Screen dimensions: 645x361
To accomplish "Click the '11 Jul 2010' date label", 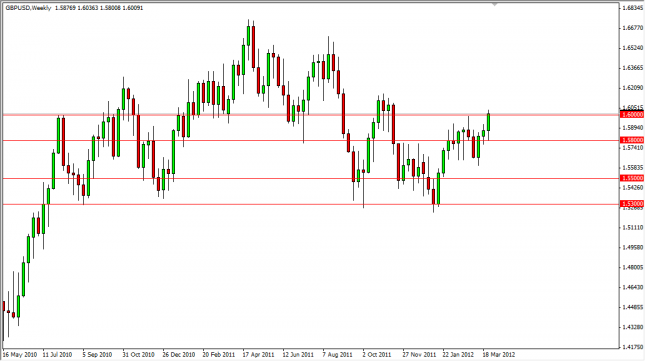I will [57, 354].
